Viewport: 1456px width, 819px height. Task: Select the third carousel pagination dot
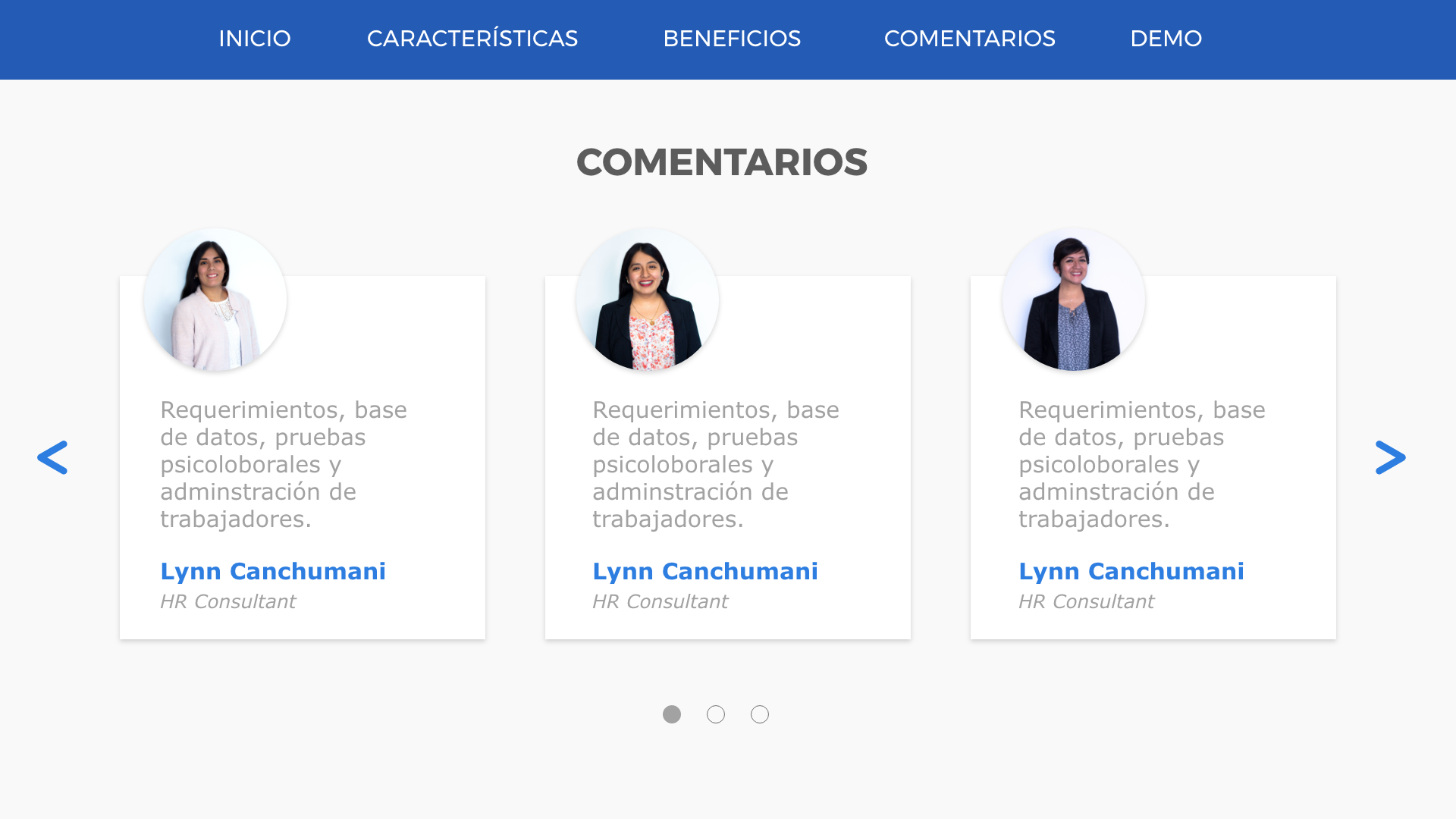pyautogui.click(x=760, y=714)
